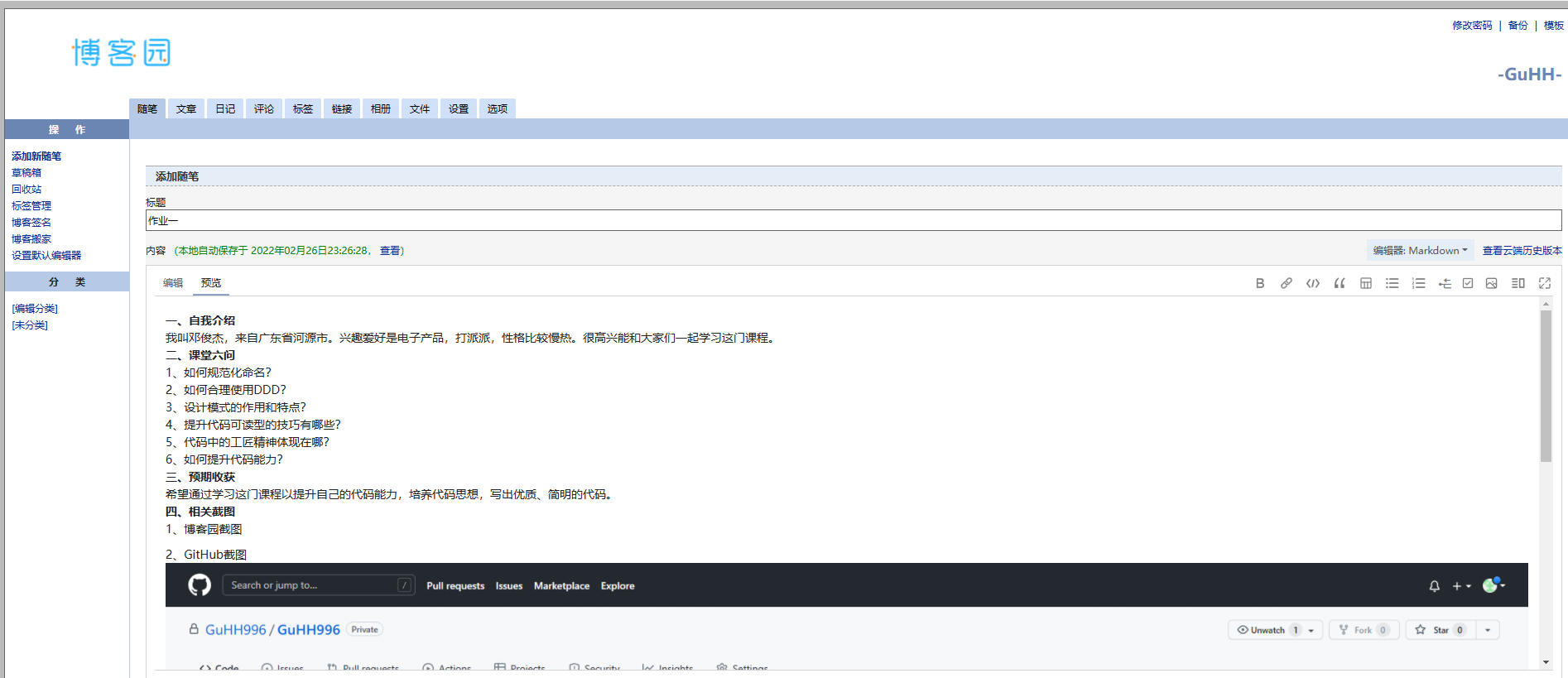Screen dimensions: 1568x678
Task: Open the 评论 tab
Action: tap(264, 108)
